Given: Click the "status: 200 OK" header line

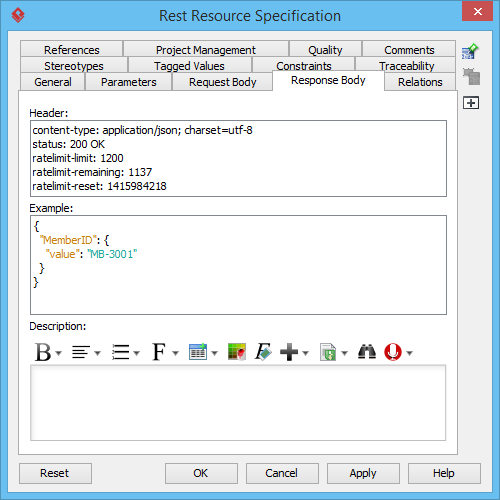Looking at the screenshot, I should 68,144.
